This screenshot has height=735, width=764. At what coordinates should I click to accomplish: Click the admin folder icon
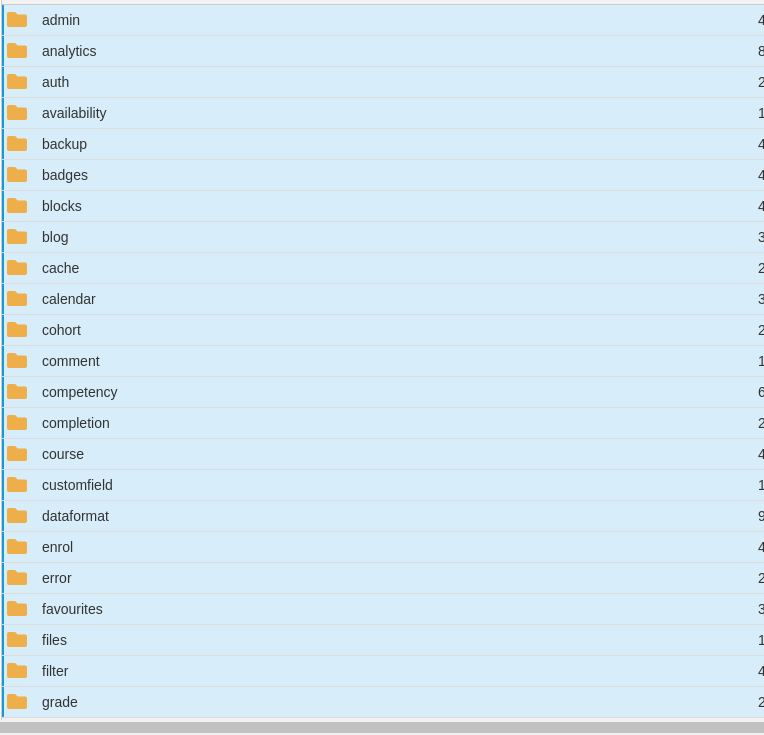(x=17, y=20)
